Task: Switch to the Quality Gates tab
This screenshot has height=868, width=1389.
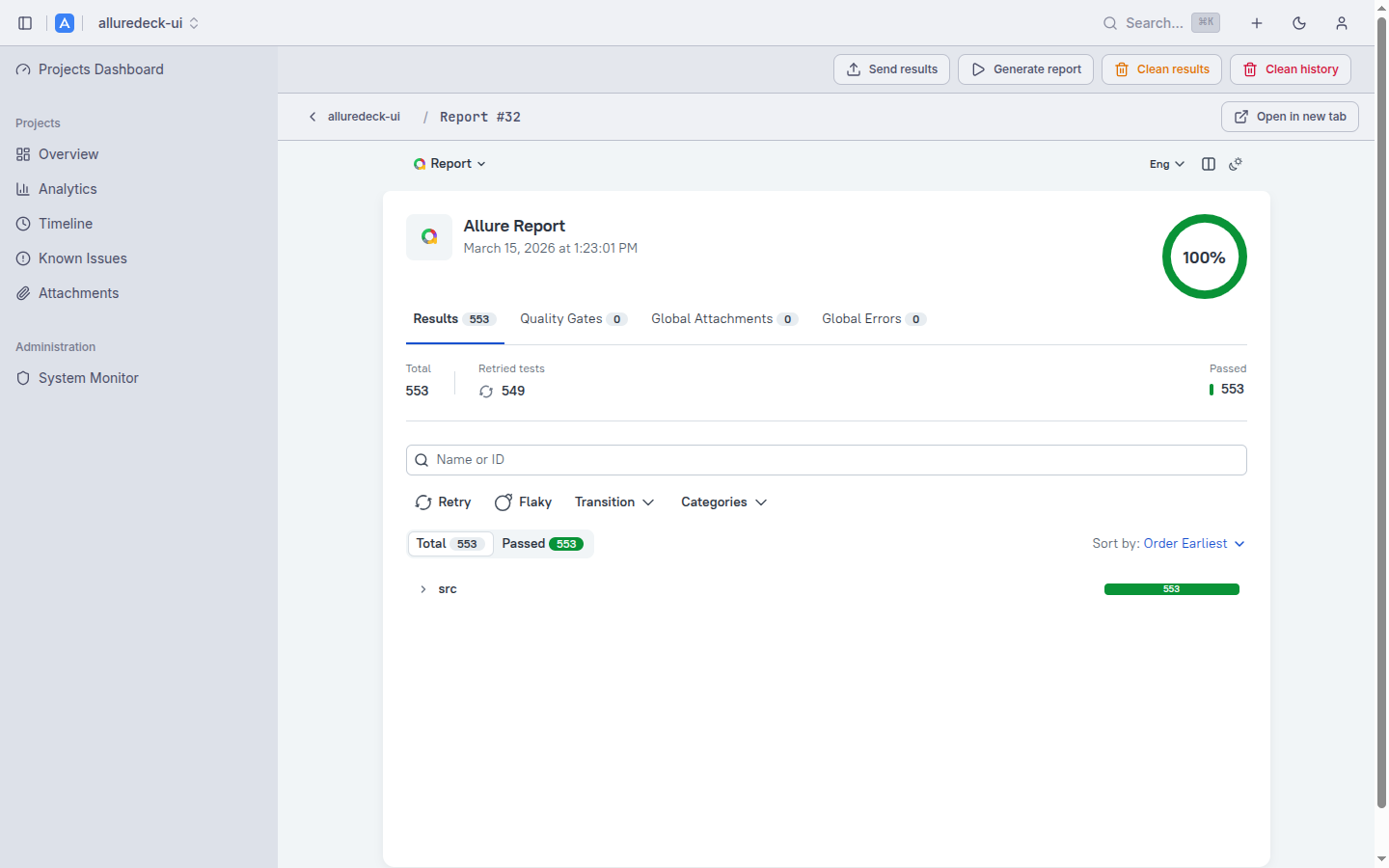Action: tap(574, 319)
